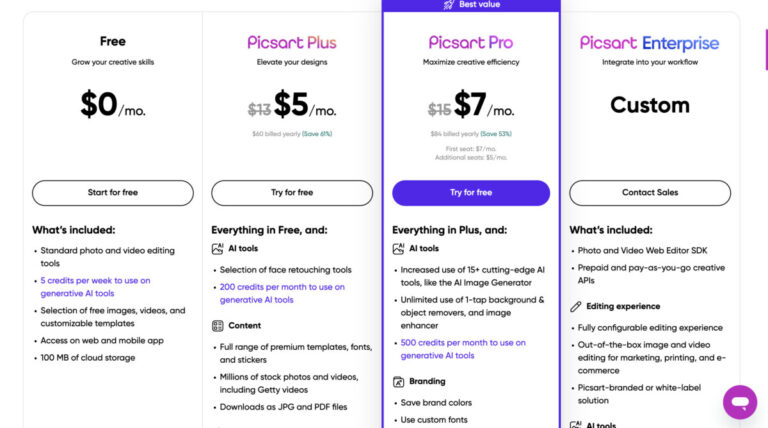Click the Content icon in the Plus plan
The image size is (768, 428).
pos(218,326)
